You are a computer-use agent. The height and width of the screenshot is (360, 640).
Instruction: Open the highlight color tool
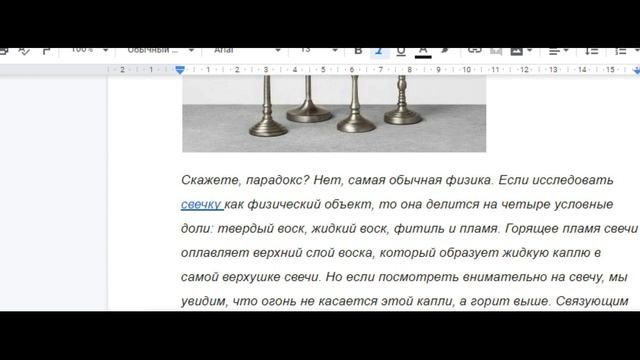pyautogui.click(x=445, y=51)
